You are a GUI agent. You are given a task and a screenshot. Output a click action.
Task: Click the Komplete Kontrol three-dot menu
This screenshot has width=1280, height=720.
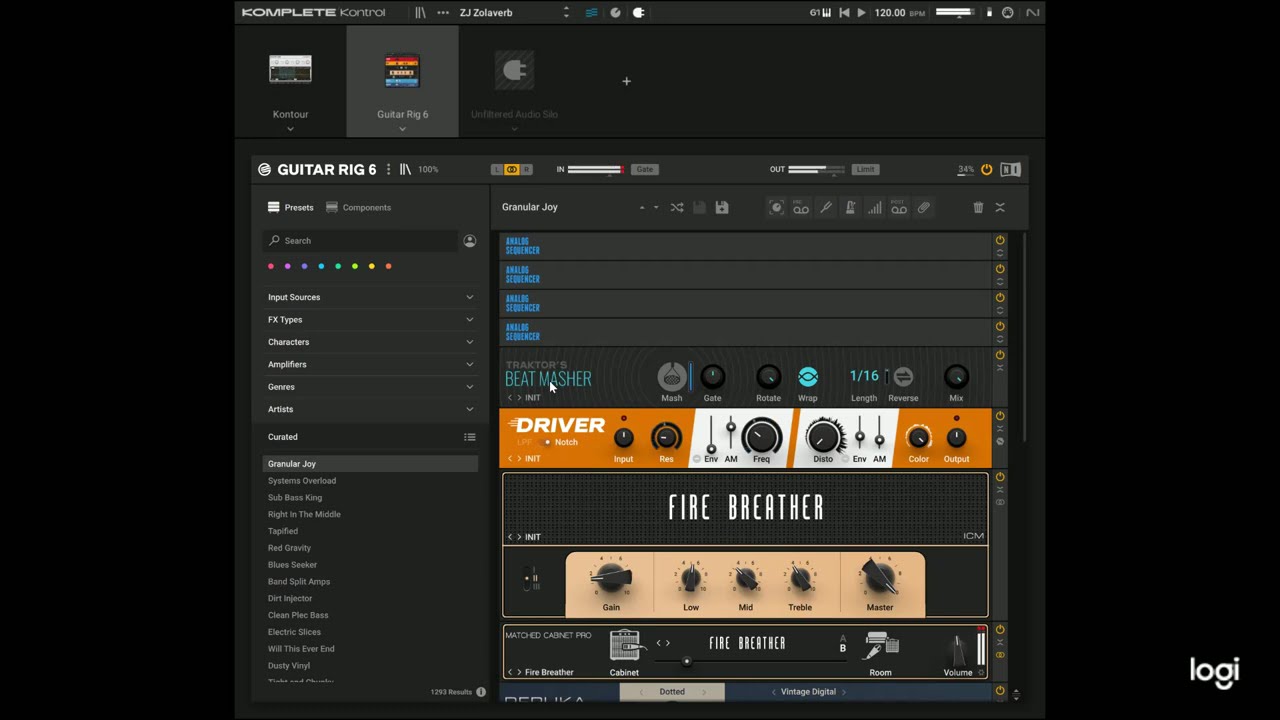click(x=443, y=13)
